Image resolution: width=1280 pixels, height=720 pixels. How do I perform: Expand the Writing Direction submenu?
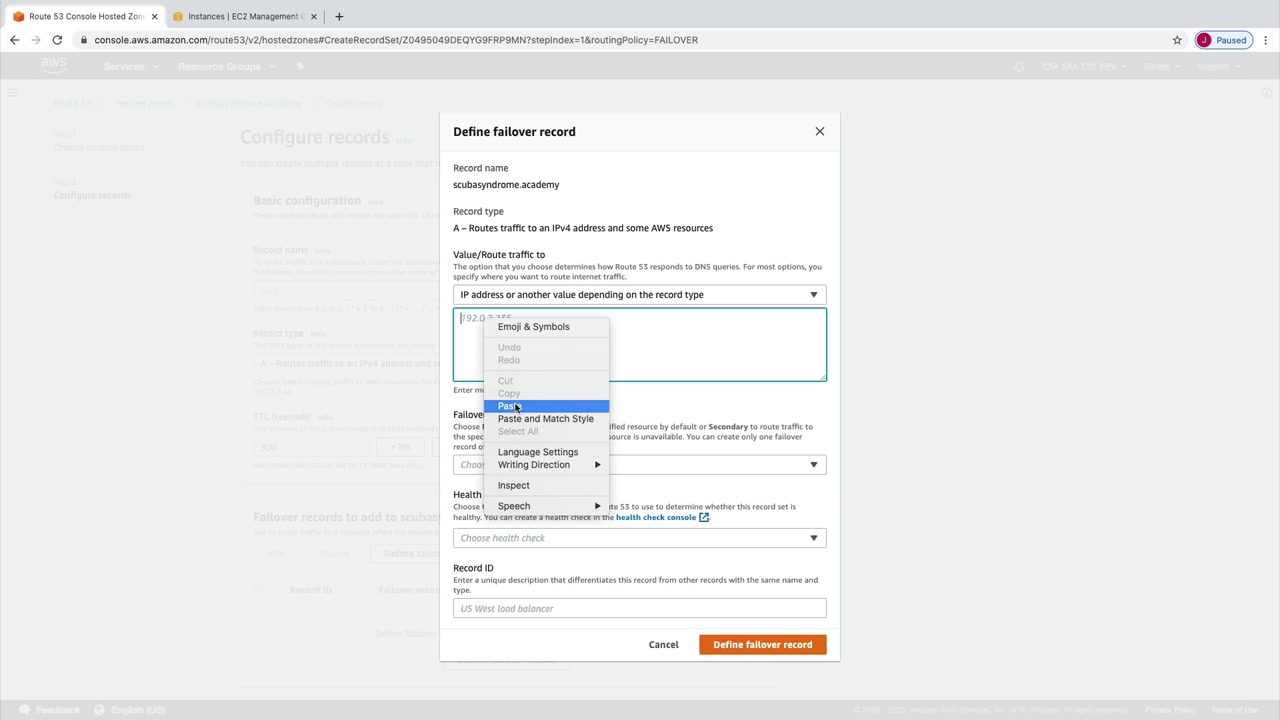(546, 465)
